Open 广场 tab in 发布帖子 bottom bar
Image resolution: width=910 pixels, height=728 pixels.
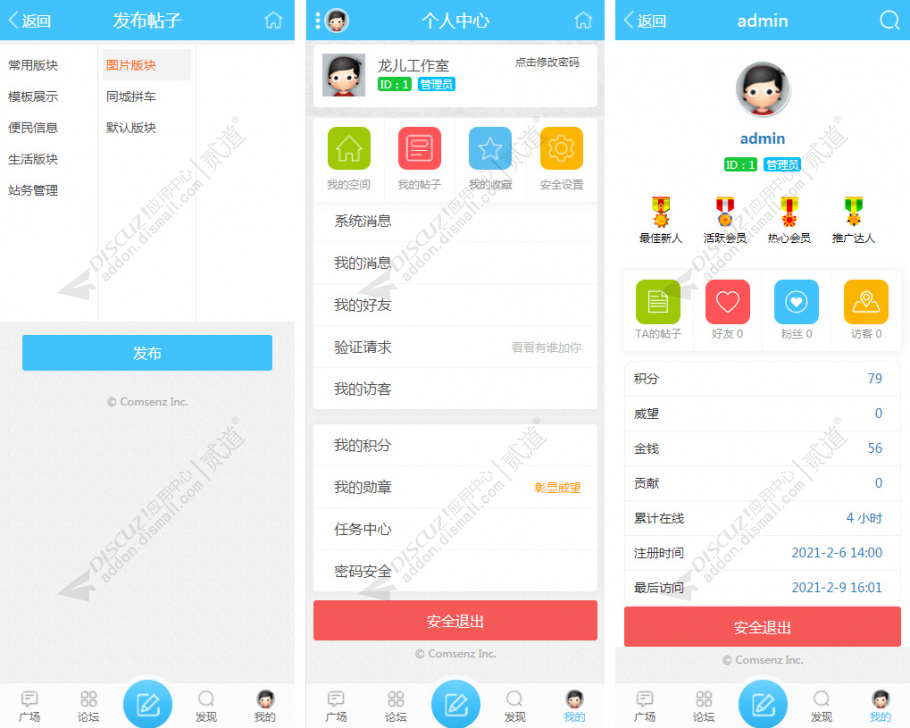[x=30, y=706]
